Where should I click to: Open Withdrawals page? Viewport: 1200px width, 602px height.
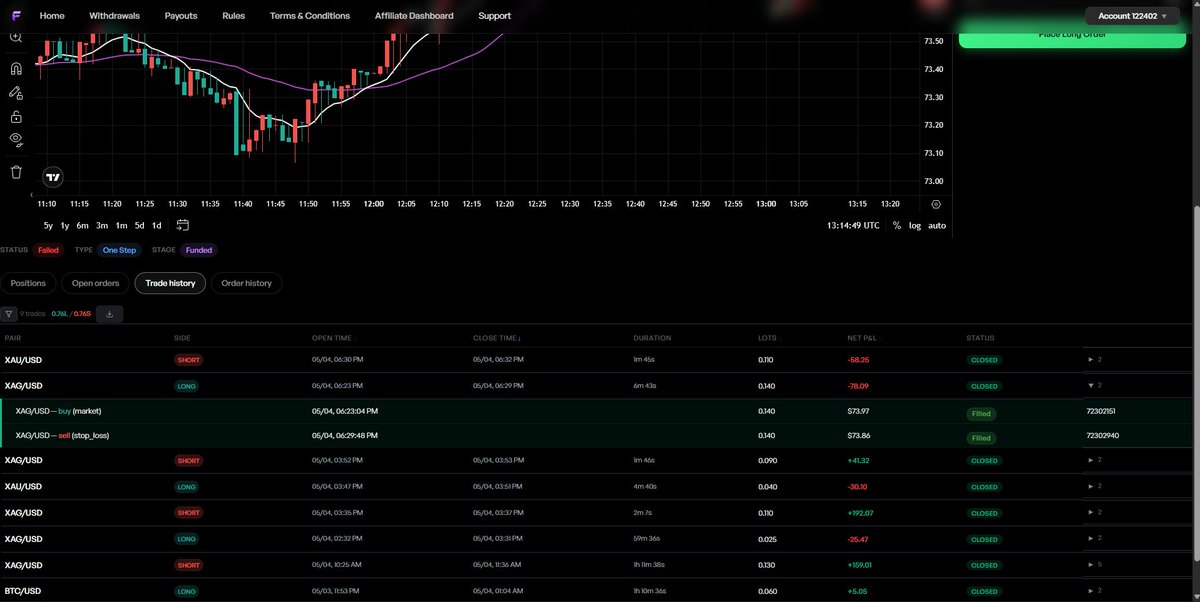tap(115, 16)
